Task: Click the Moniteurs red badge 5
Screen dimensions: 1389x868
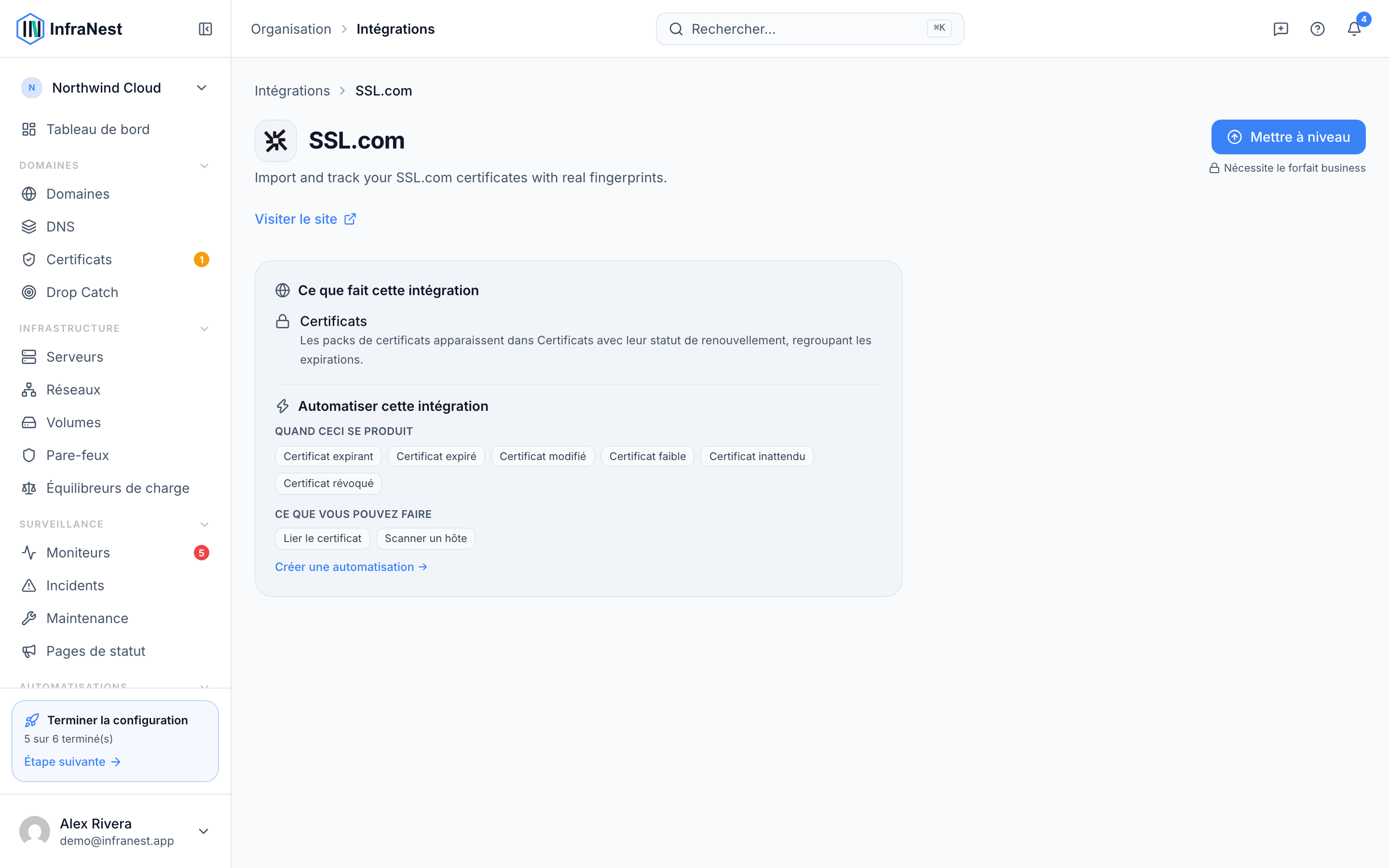Action: tap(202, 553)
